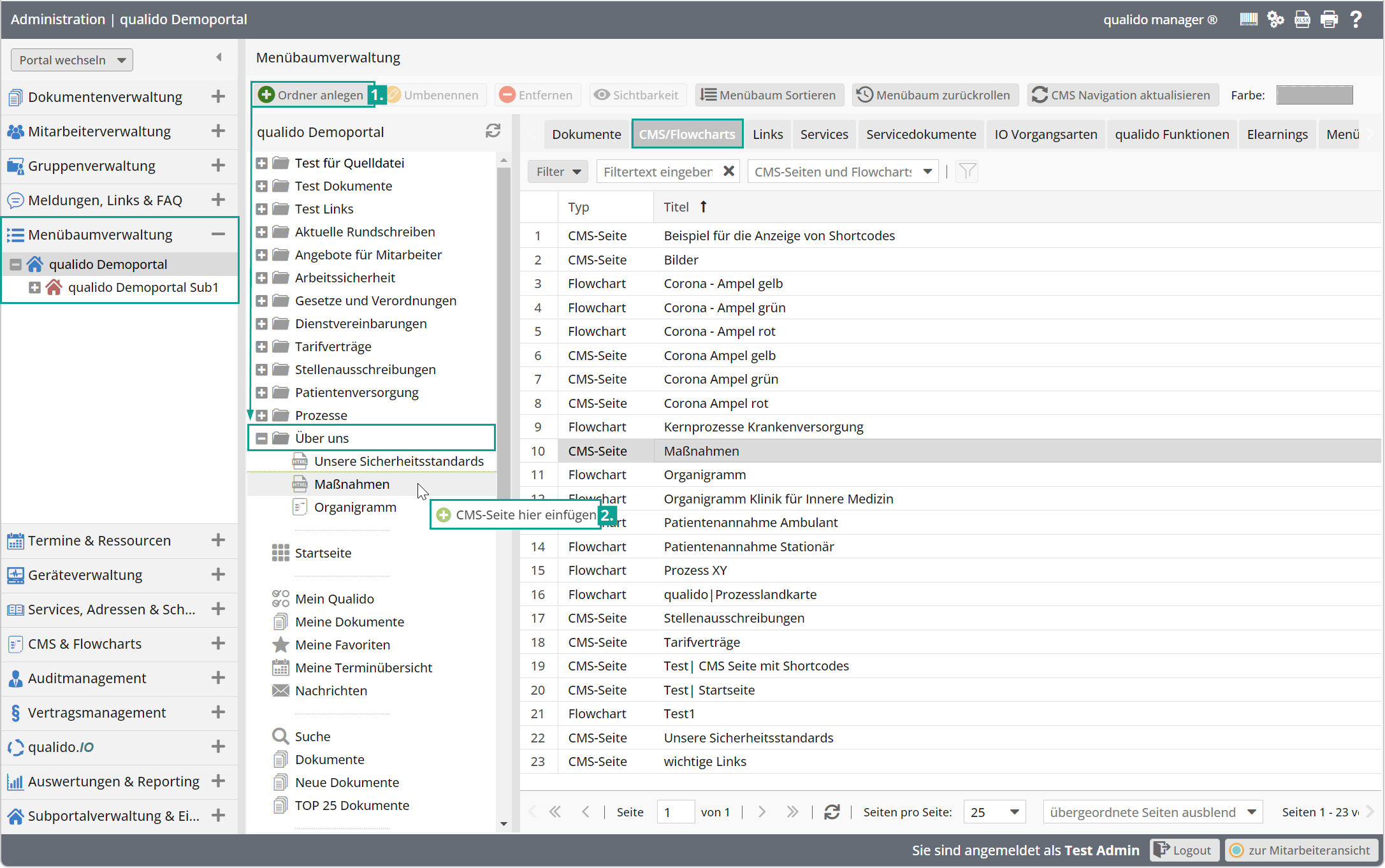Open Startseite grid icon in tree
The width and height of the screenshot is (1385, 868).
click(280, 553)
